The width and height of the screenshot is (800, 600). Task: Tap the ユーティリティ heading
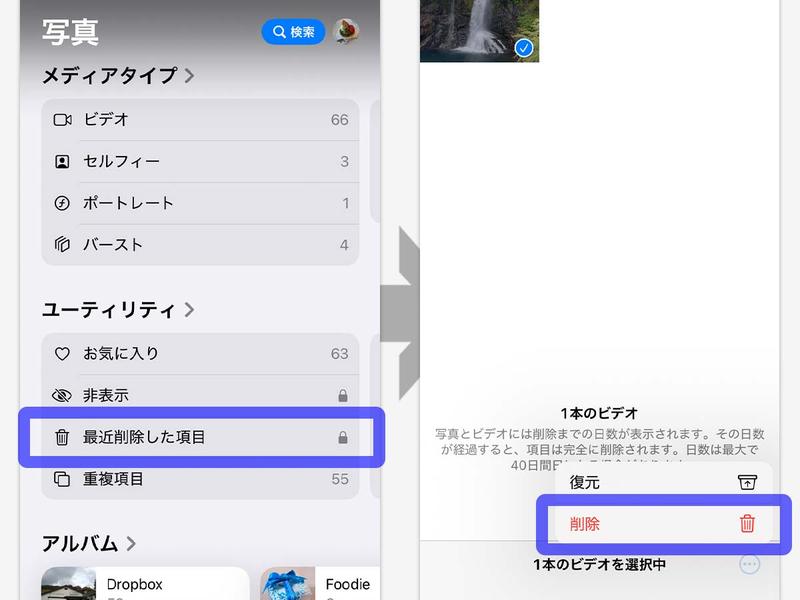coord(109,310)
